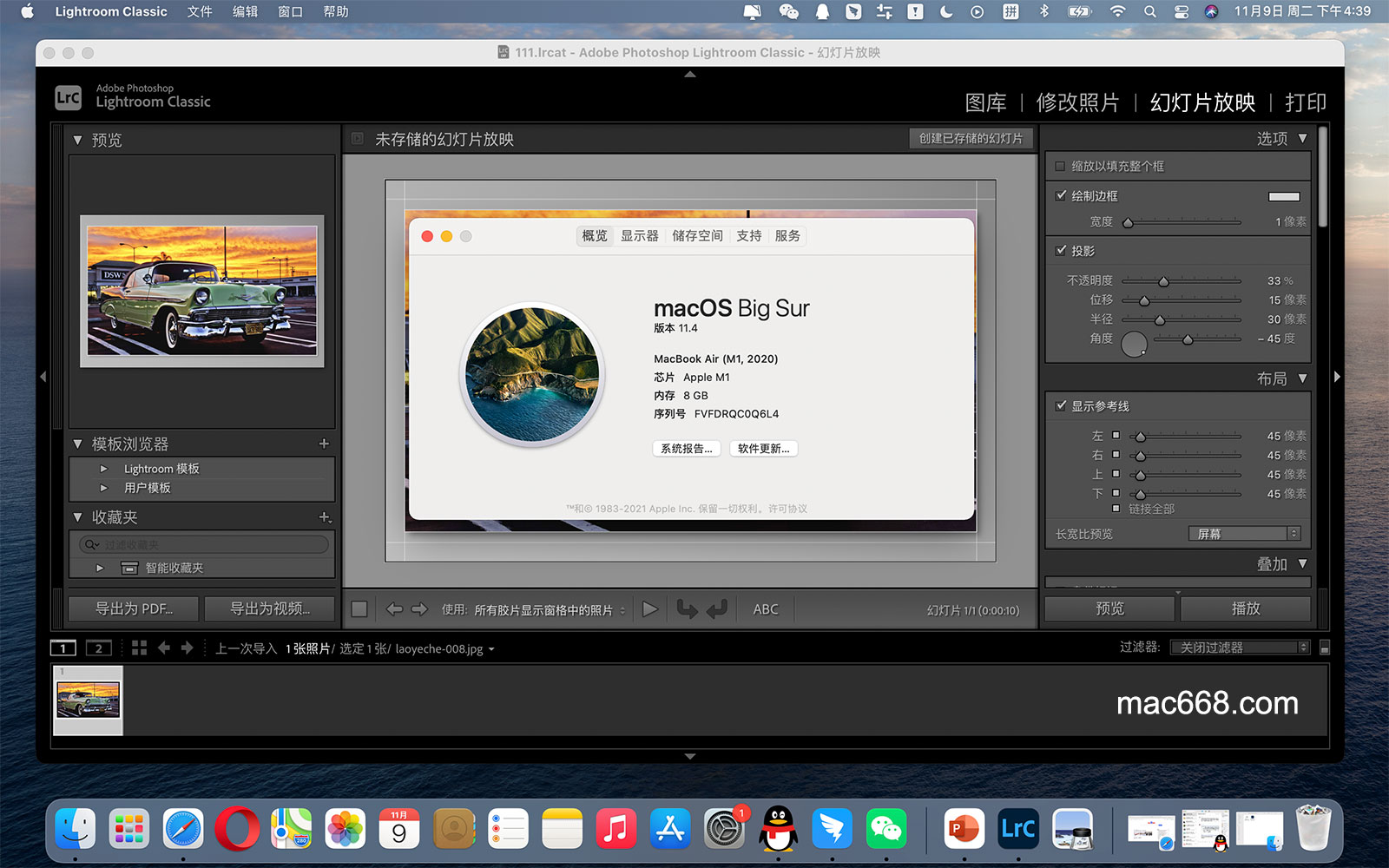Screen dimensions: 1389x868
Task: Select main window display button 1
Action: point(63,648)
